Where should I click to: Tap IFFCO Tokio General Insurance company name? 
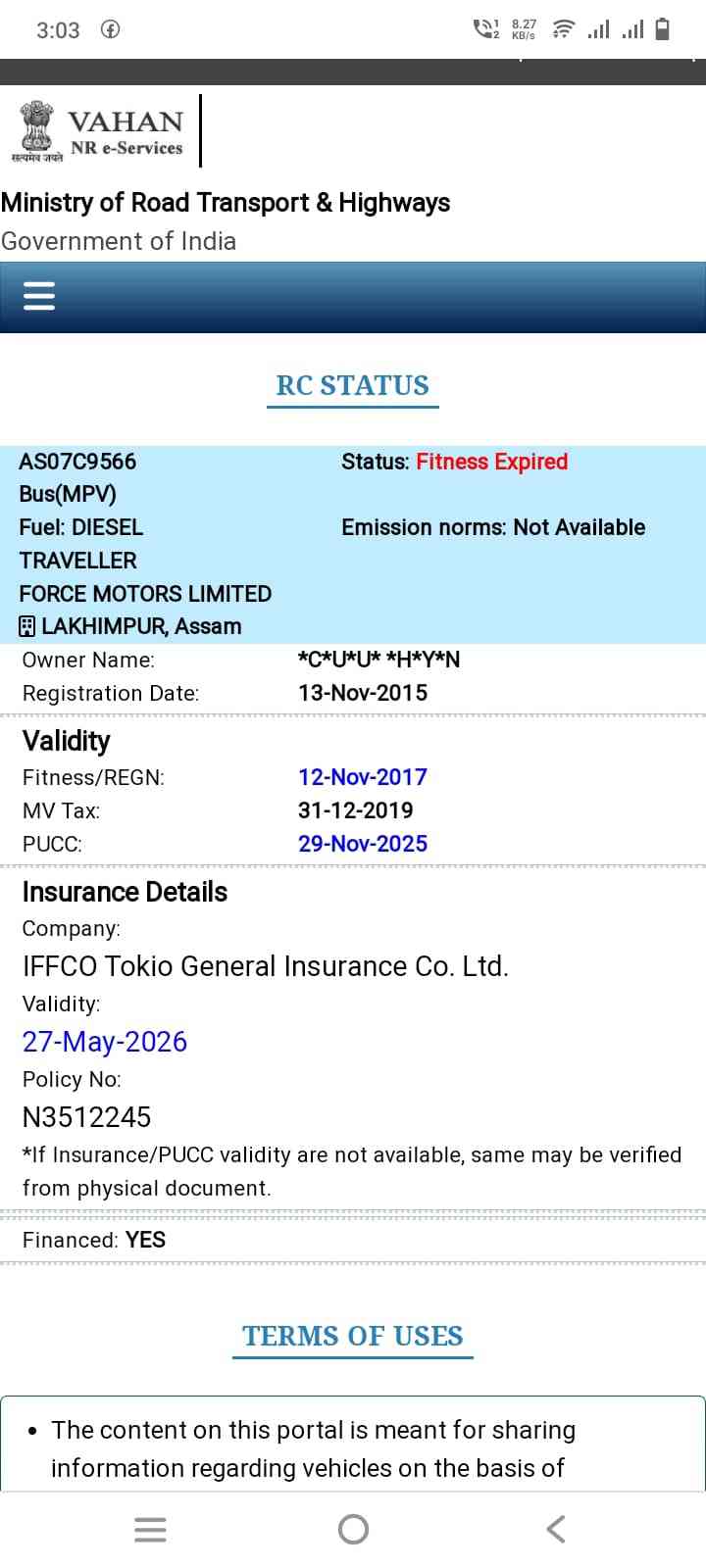266,966
